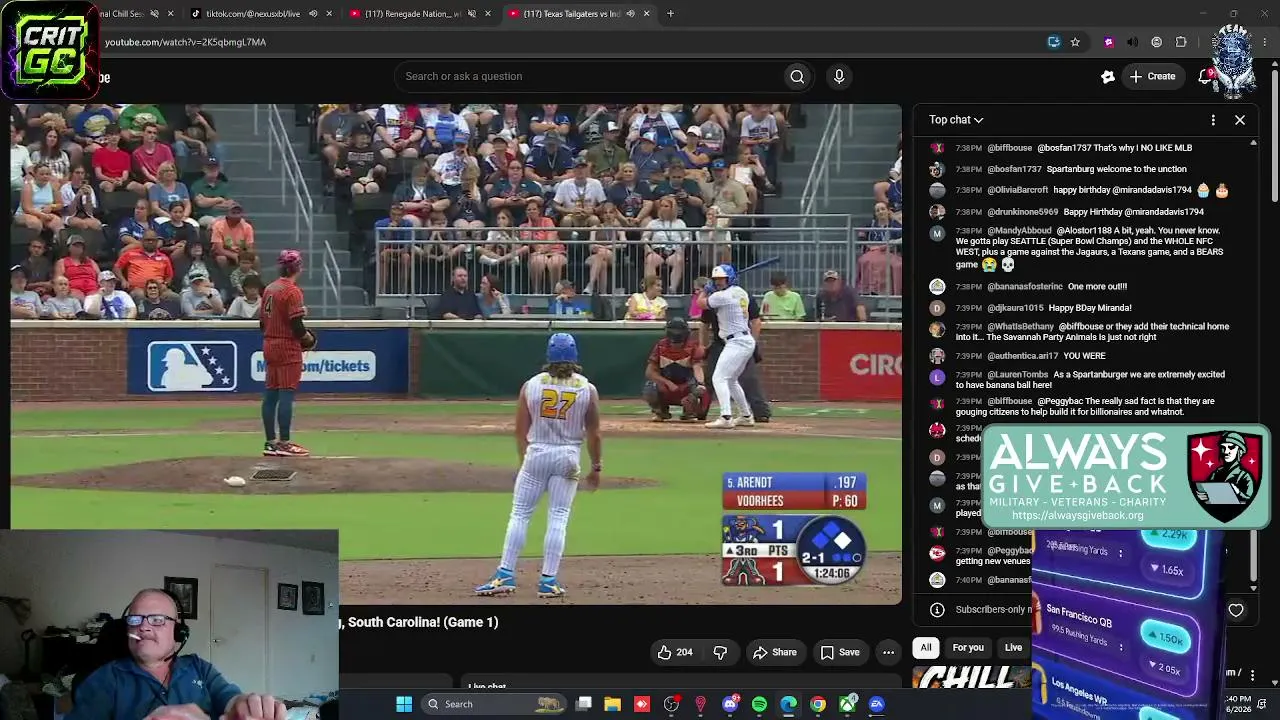Click @OliviaBarcroft username in chat
Screen dimensions: 1280x720
(x=1018, y=190)
